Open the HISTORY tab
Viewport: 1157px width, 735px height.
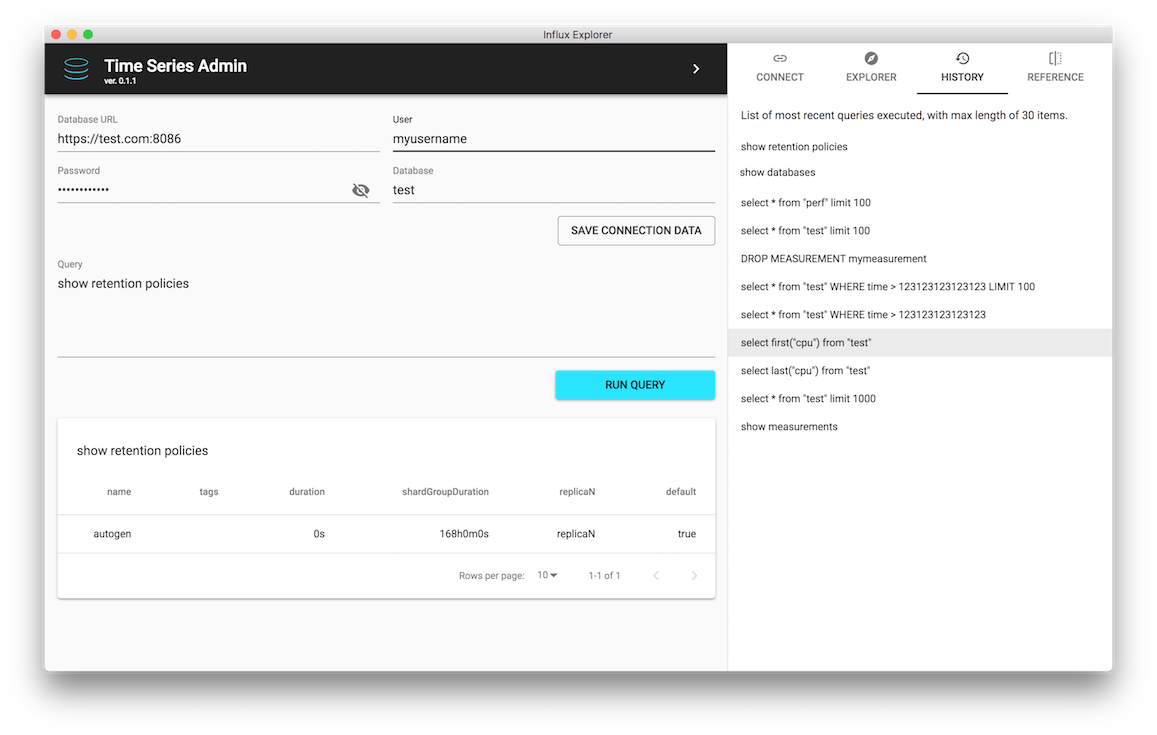962,69
